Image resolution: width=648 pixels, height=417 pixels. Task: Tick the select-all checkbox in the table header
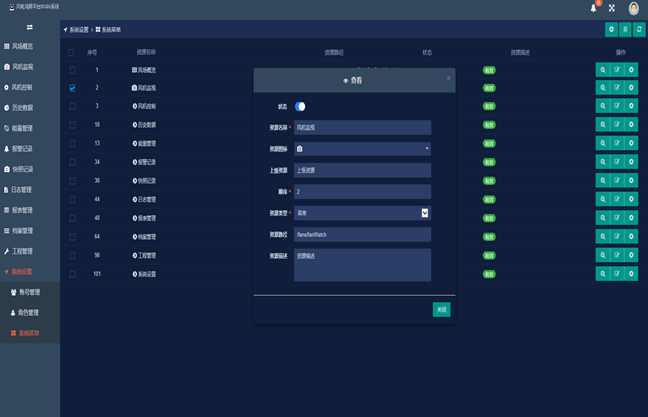click(x=71, y=52)
